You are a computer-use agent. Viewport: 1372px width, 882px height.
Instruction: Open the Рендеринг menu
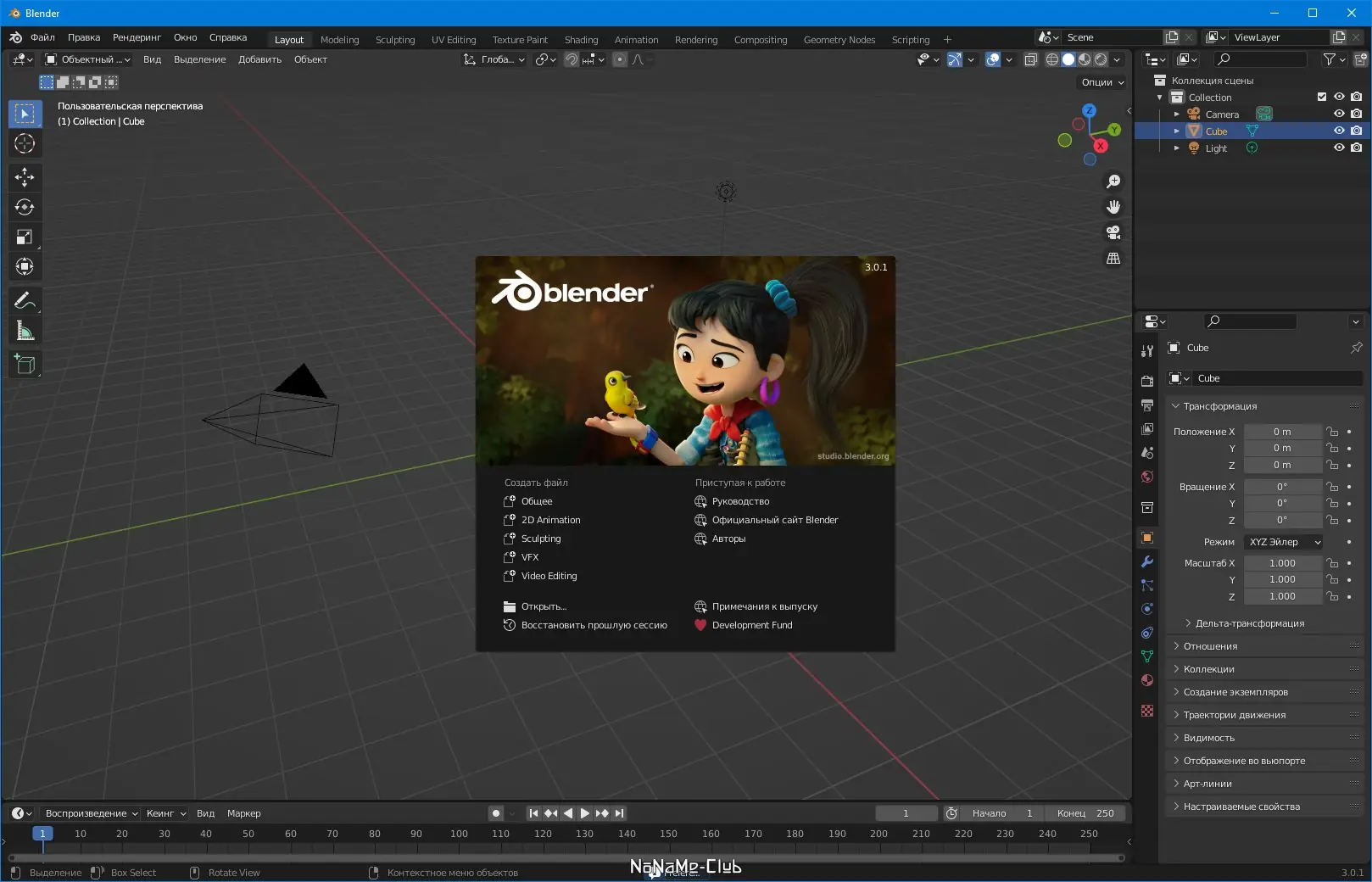point(137,37)
